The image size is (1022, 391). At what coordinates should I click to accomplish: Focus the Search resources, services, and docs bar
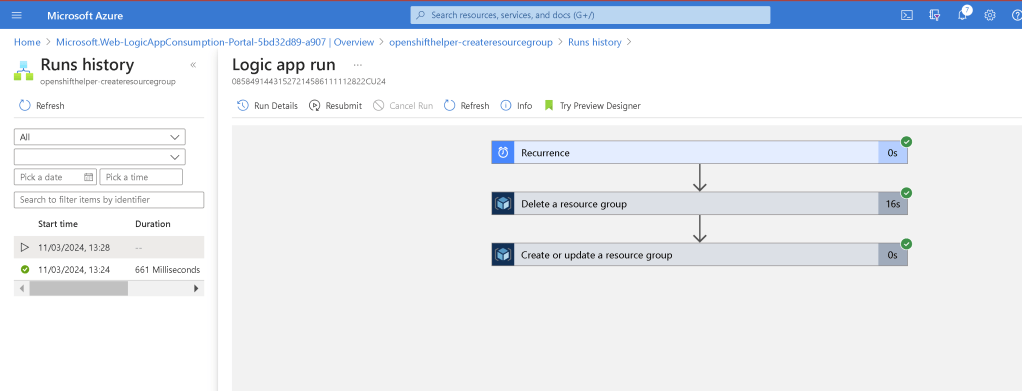591,15
